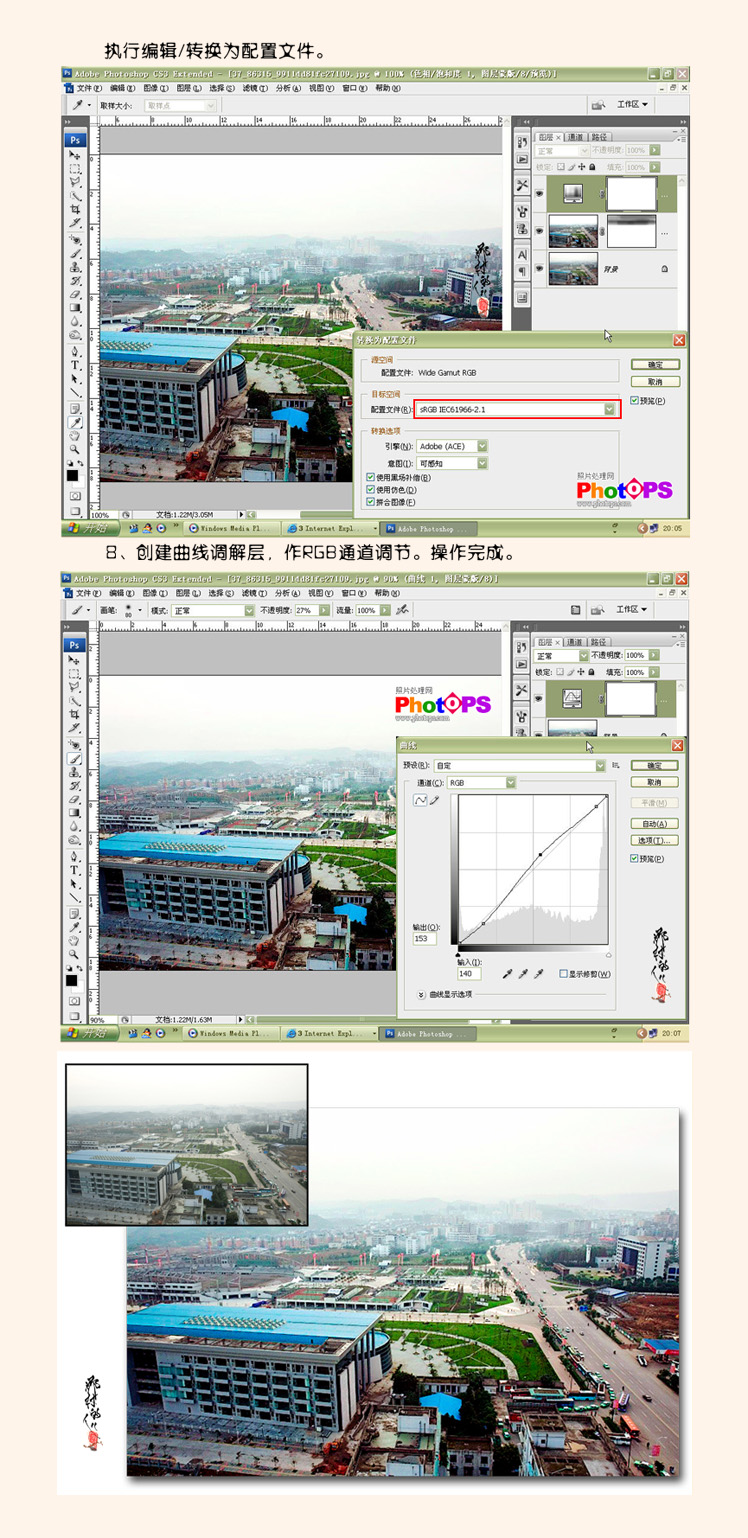The width and height of the screenshot is (748, 1538).
Task: Select the Crop tool in the upper screenshot toolbox
Action: tap(74, 209)
